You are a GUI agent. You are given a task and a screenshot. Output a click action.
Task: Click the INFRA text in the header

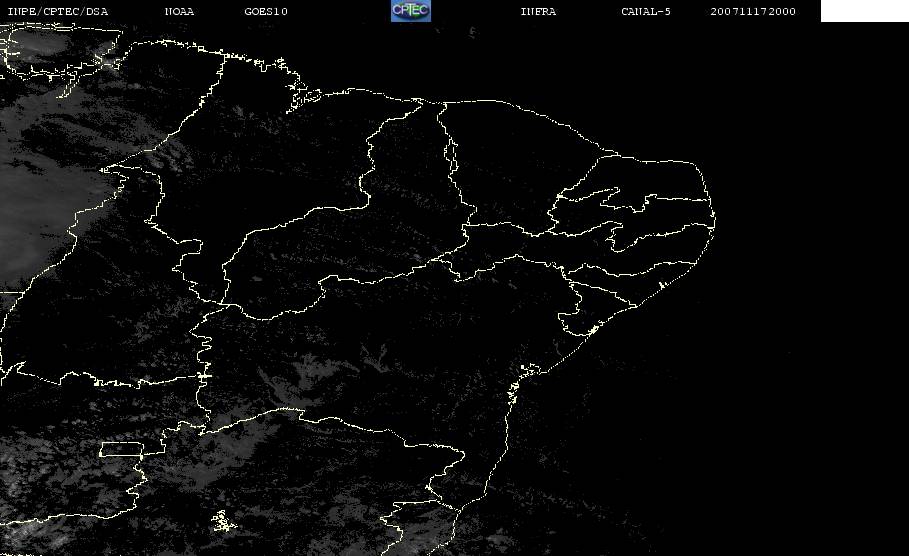click(x=538, y=12)
